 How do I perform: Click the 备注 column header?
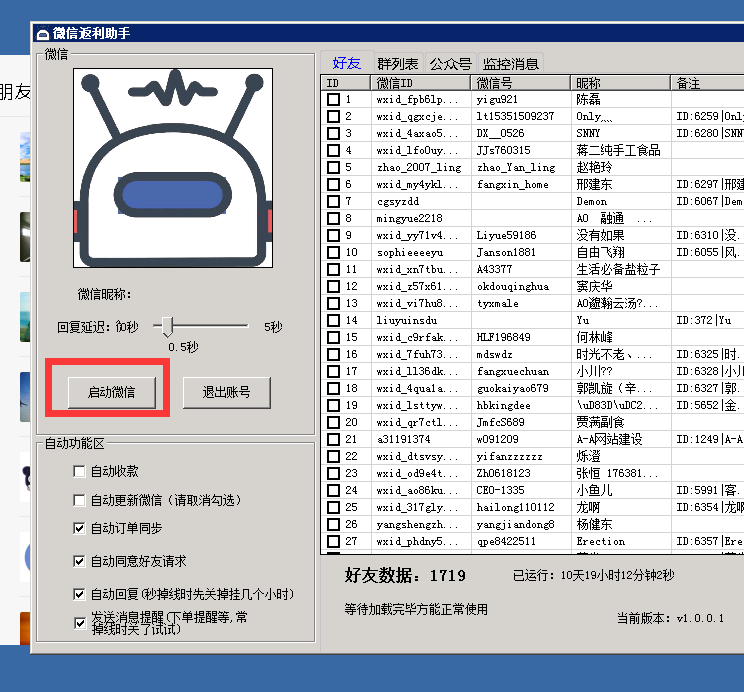[x=707, y=83]
